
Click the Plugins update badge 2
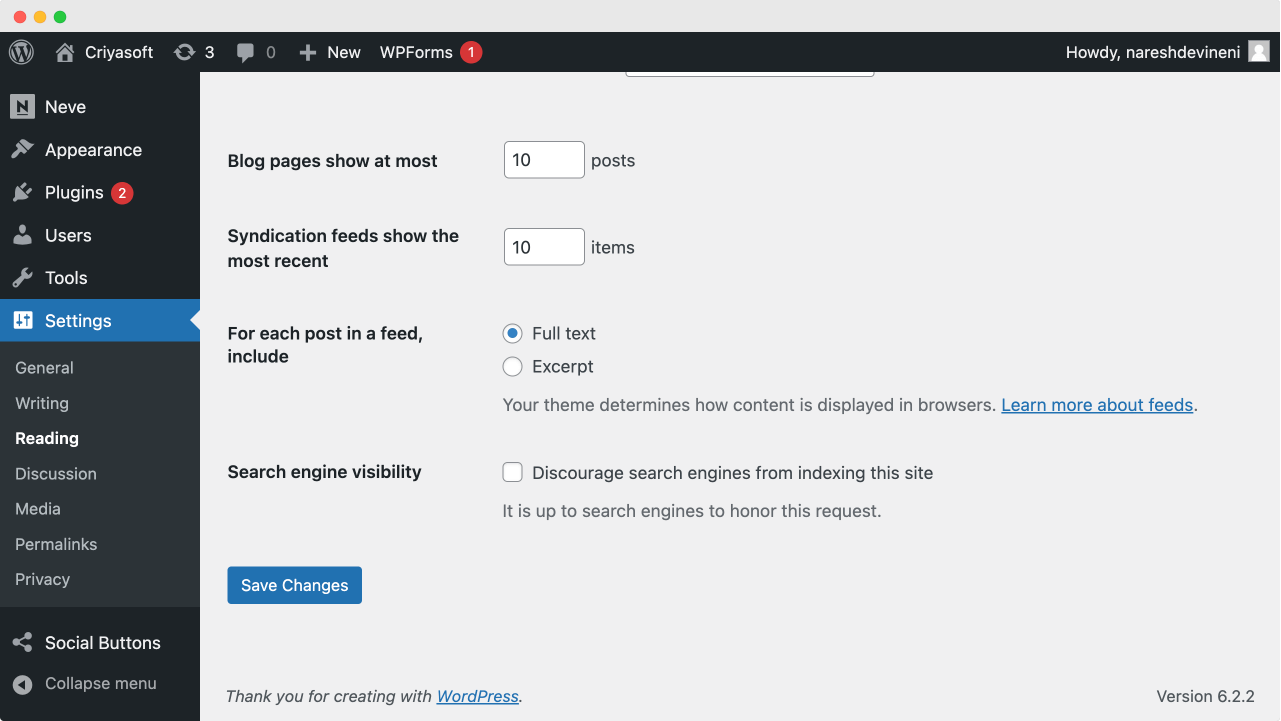tap(122, 193)
